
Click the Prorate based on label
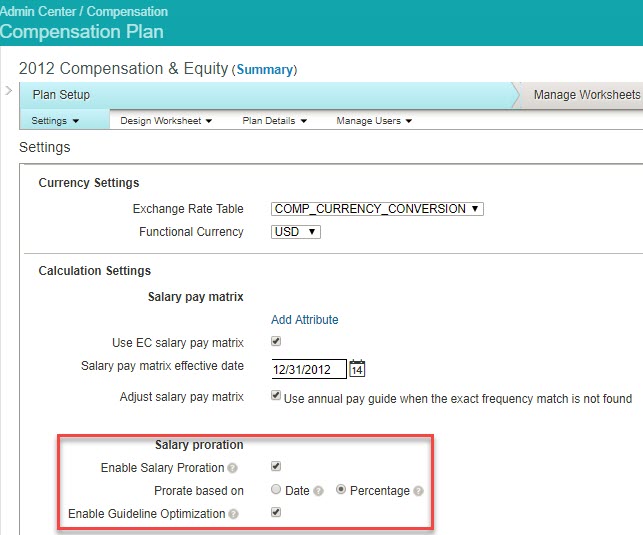coord(199,491)
